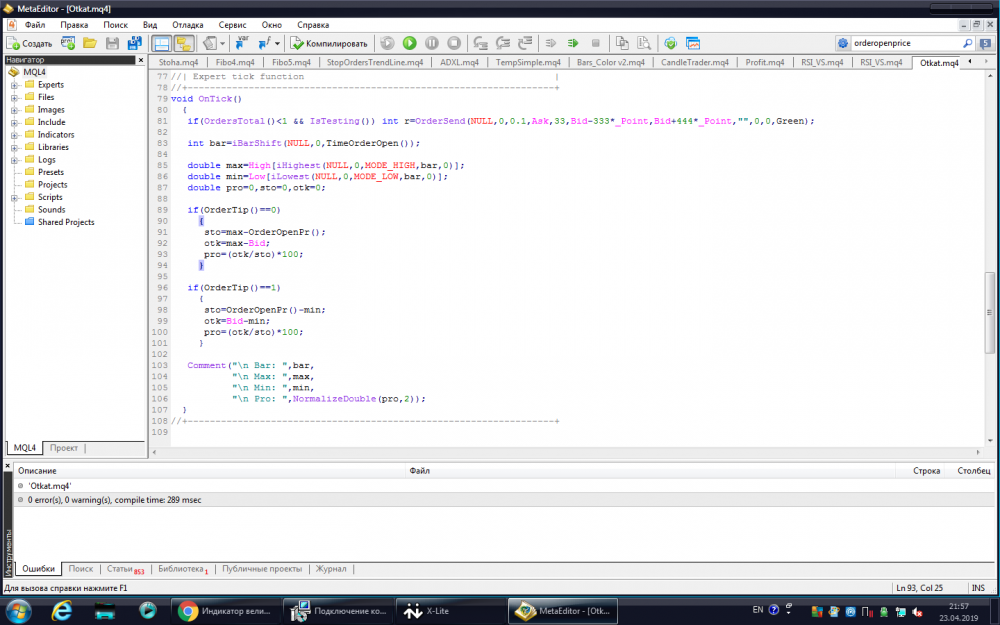Click the green profiling arrow icon

click(573, 43)
